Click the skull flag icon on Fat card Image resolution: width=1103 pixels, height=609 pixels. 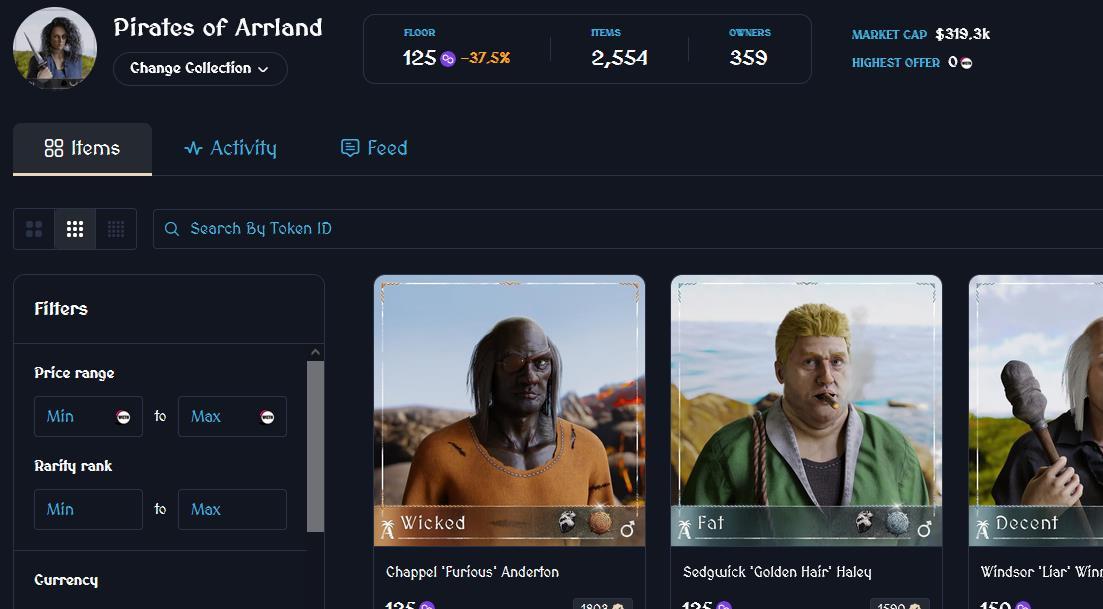(865, 522)
